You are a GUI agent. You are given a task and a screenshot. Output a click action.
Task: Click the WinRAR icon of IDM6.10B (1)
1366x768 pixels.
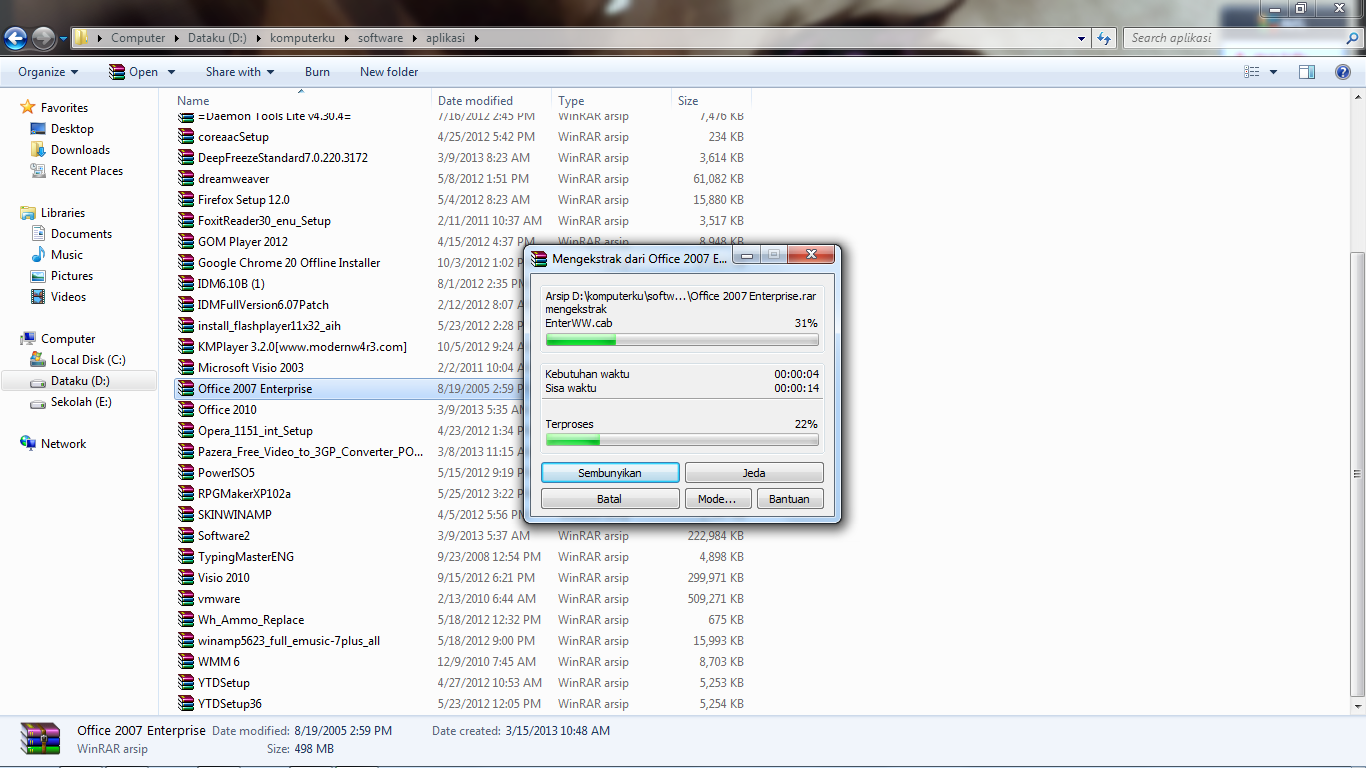(x=185, y=284)
